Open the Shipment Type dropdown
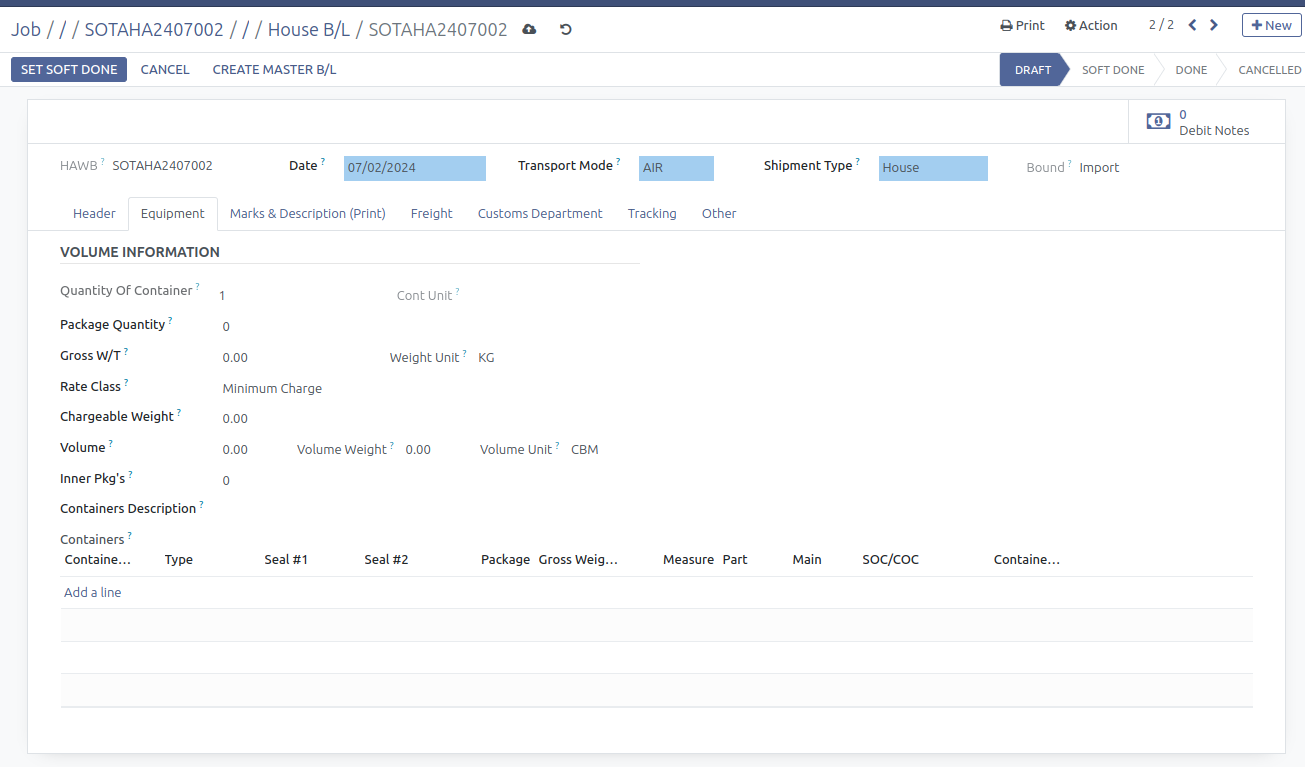This screenshot has height=767, width=1305. pos(932,168)
